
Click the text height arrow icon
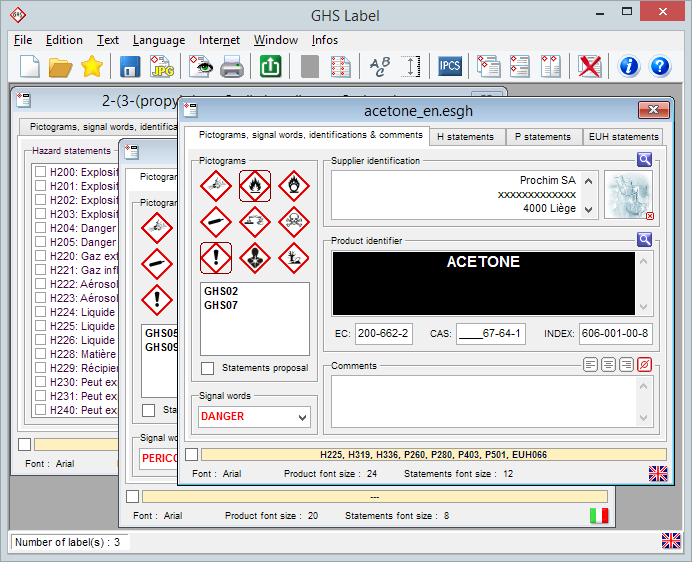click(x=411, y=67)
